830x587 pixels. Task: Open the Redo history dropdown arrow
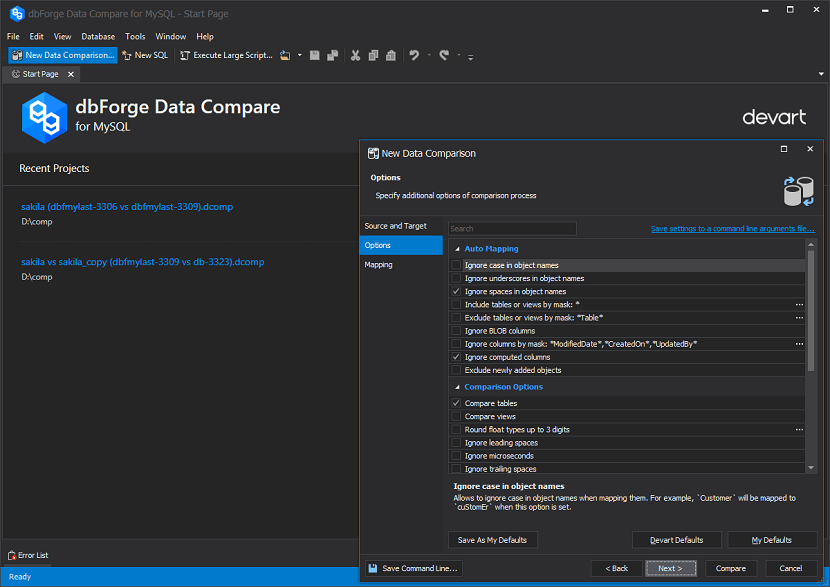pyautogui.click(x=458, y=55)
